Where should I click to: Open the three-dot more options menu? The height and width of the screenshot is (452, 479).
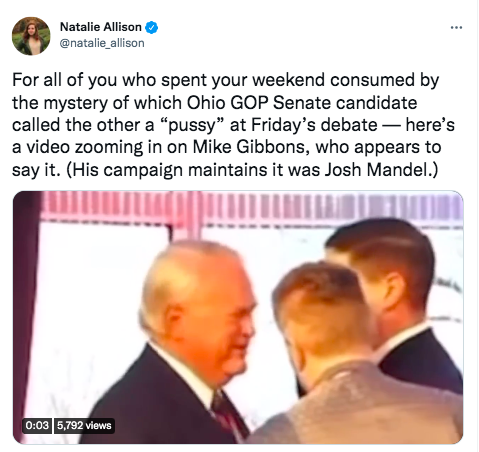(456, 27)
